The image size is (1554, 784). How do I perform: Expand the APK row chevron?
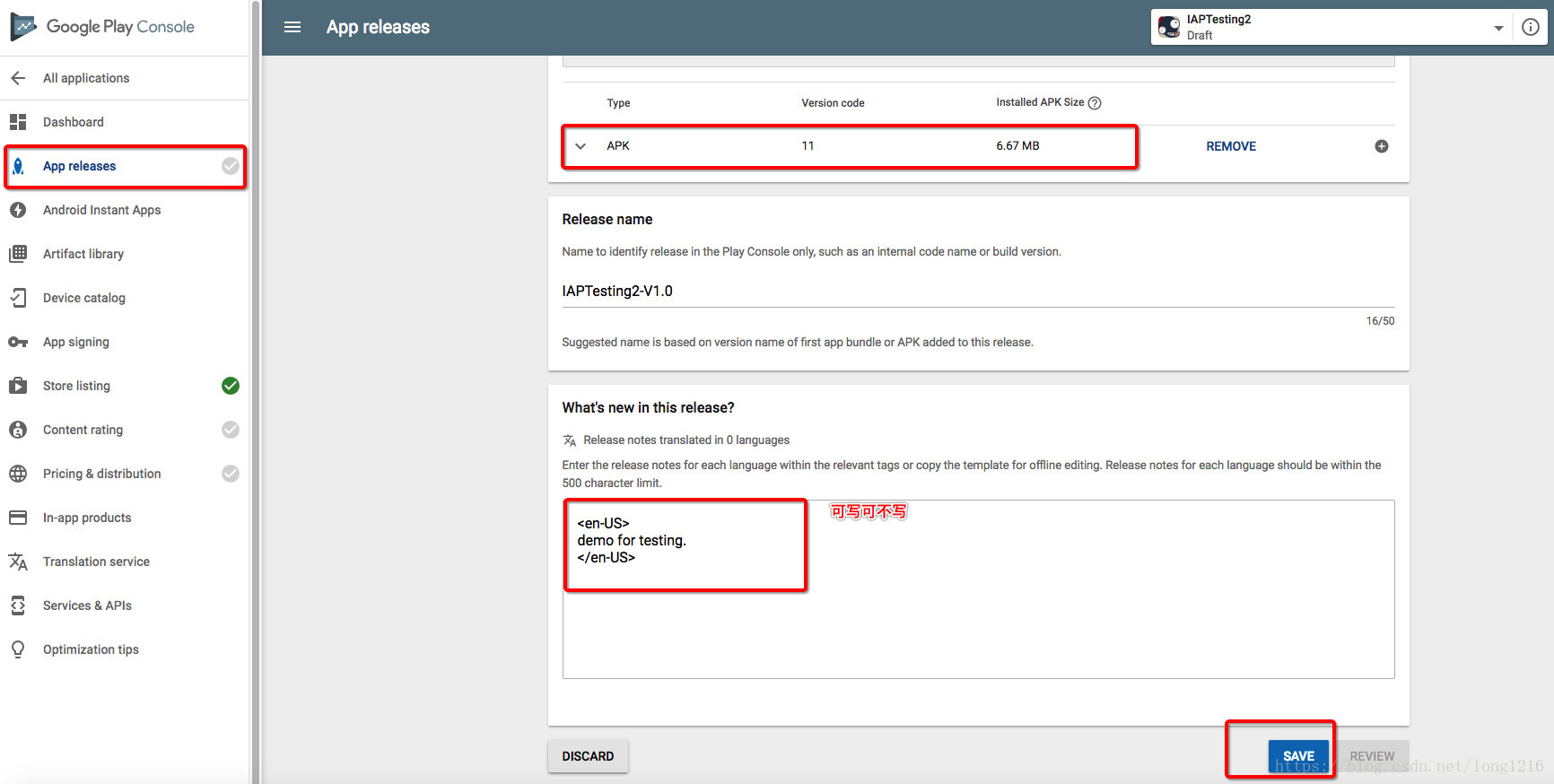(581, 146)
